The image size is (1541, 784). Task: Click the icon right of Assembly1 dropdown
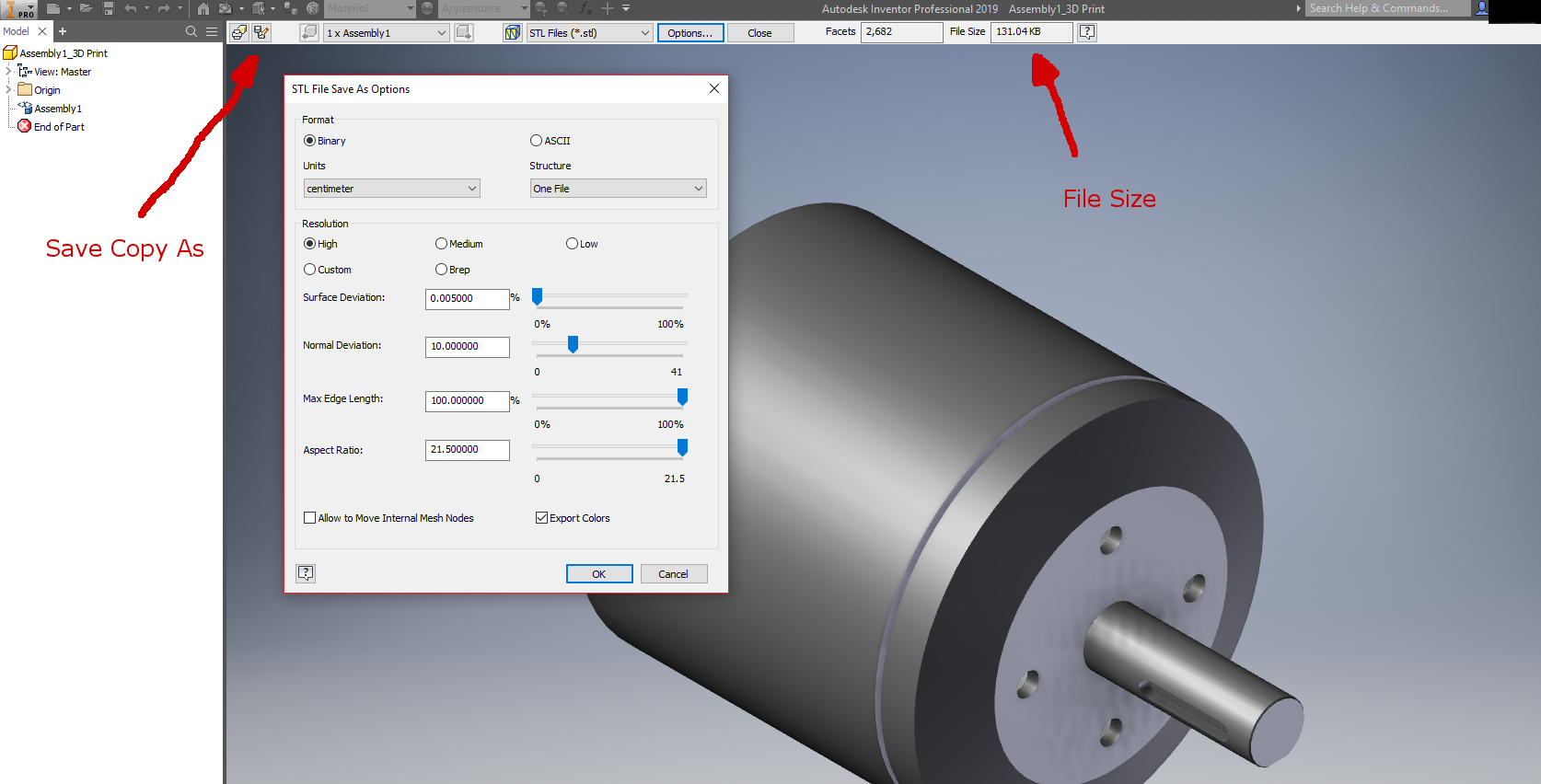464,32
